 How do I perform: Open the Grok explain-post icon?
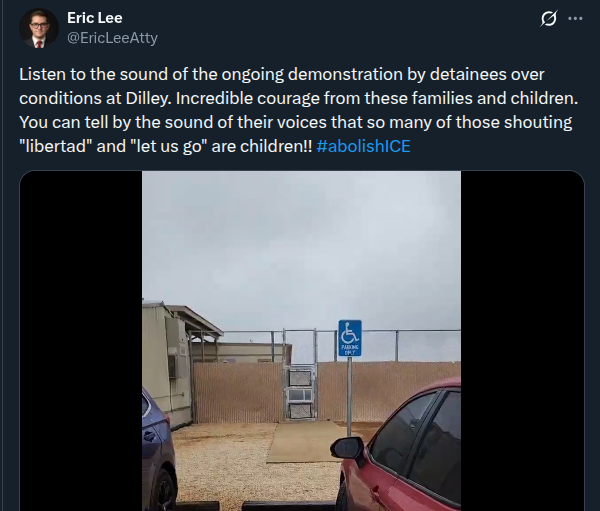point(548,18)
